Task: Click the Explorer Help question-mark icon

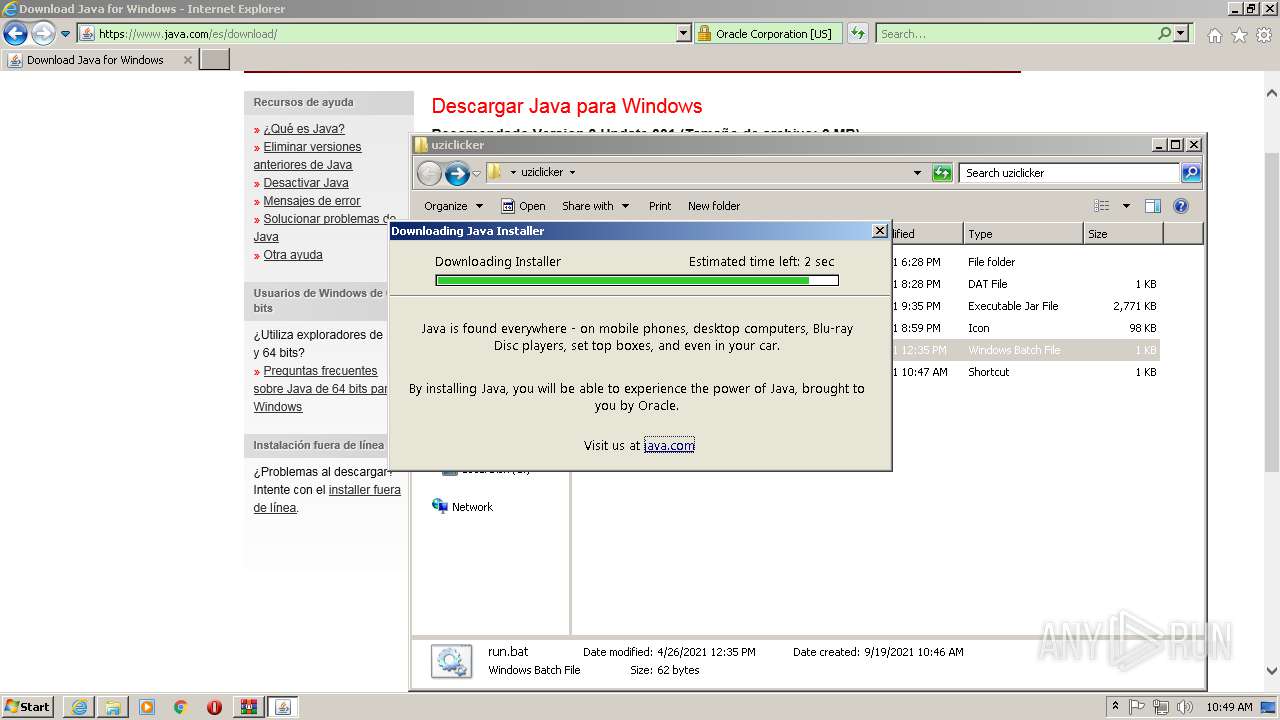Action: [1181, 206]
